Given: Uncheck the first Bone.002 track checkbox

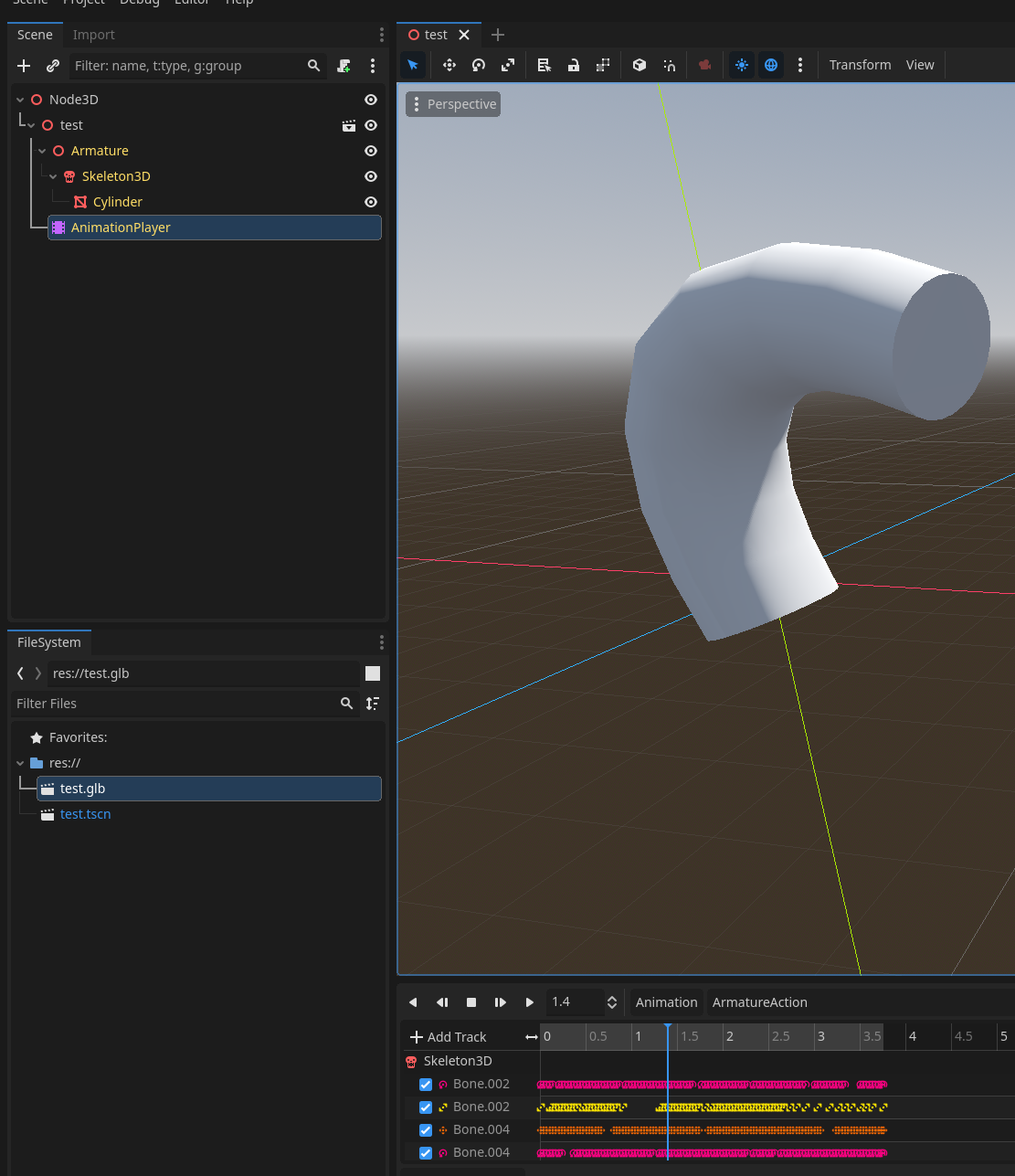Looking at the screenshot, I should (x=425, y=1084).
